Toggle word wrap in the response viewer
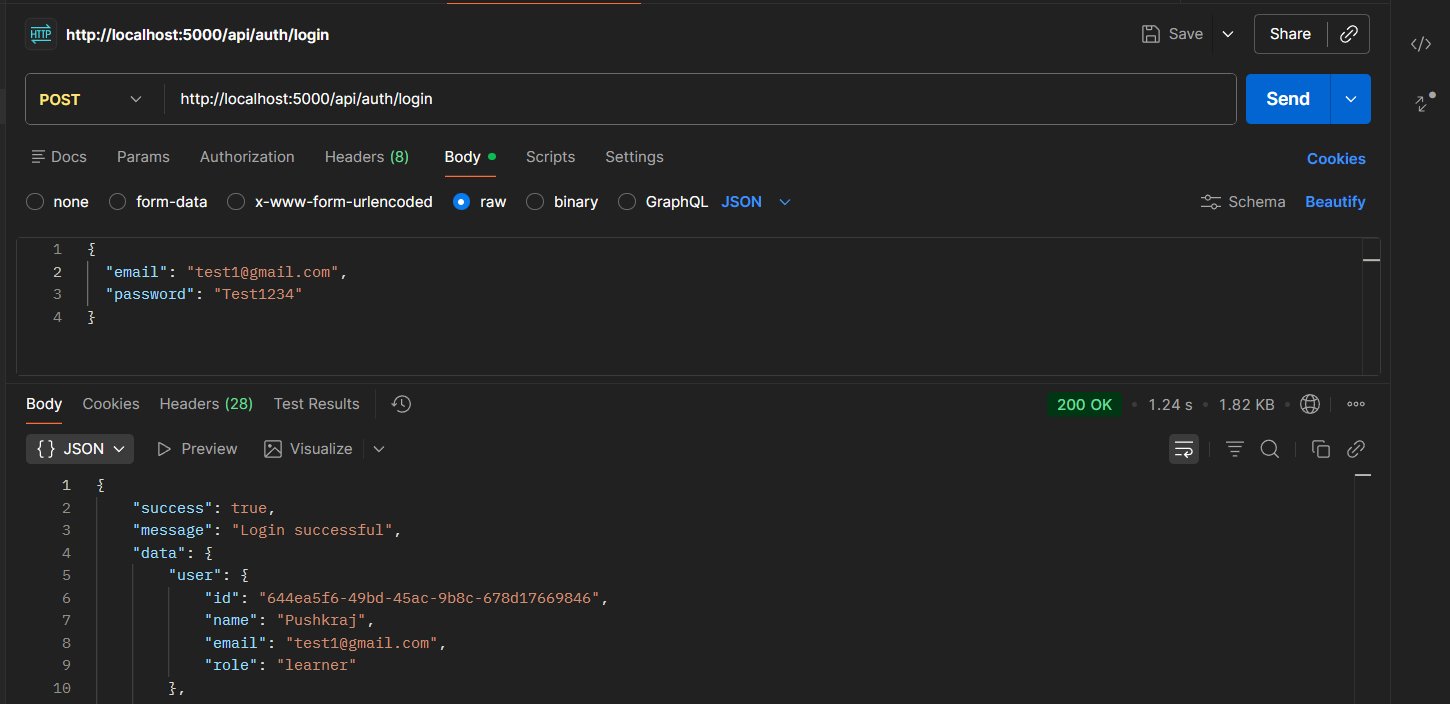 click(1184, 449)
